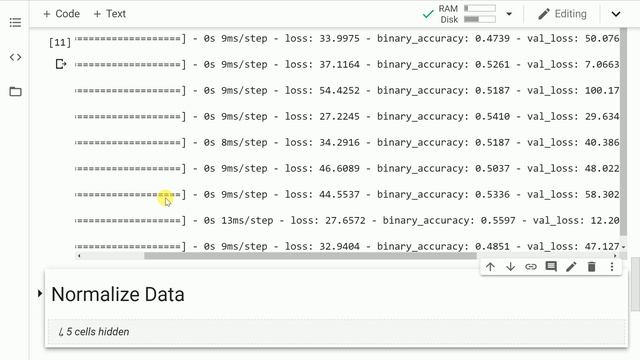Move cell up with the arrow icon
This screenshot has height=360, width=640.
click(490, 267)
